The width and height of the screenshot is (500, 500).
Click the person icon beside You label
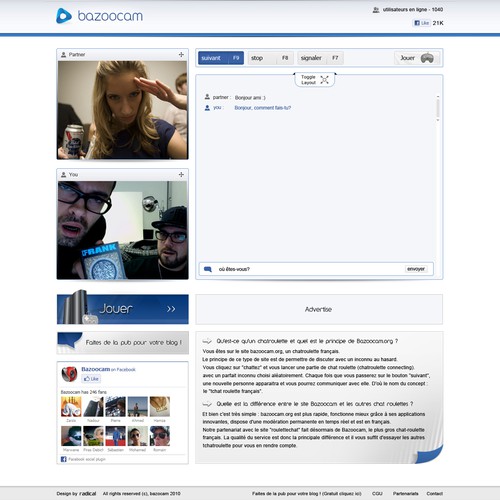[x=63, y=174]
